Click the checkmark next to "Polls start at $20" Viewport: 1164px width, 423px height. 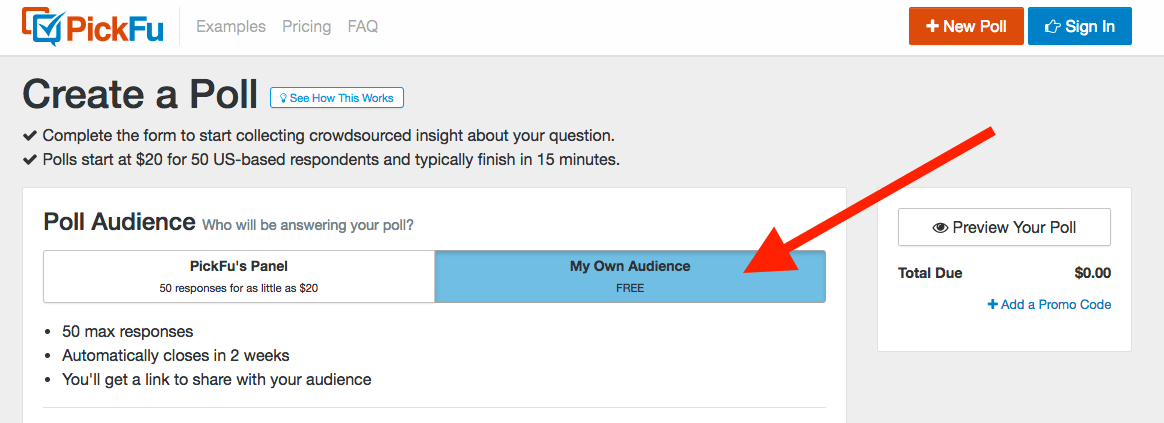[30, 160]
